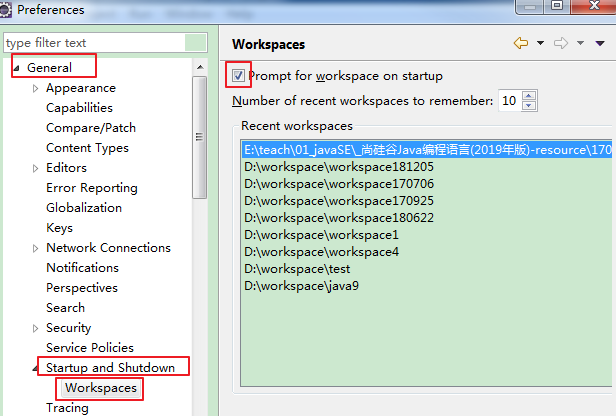This screenshot has width=616, height=416.
Task: Open Globalization preferences page
Action: click(x=84, y=207)
